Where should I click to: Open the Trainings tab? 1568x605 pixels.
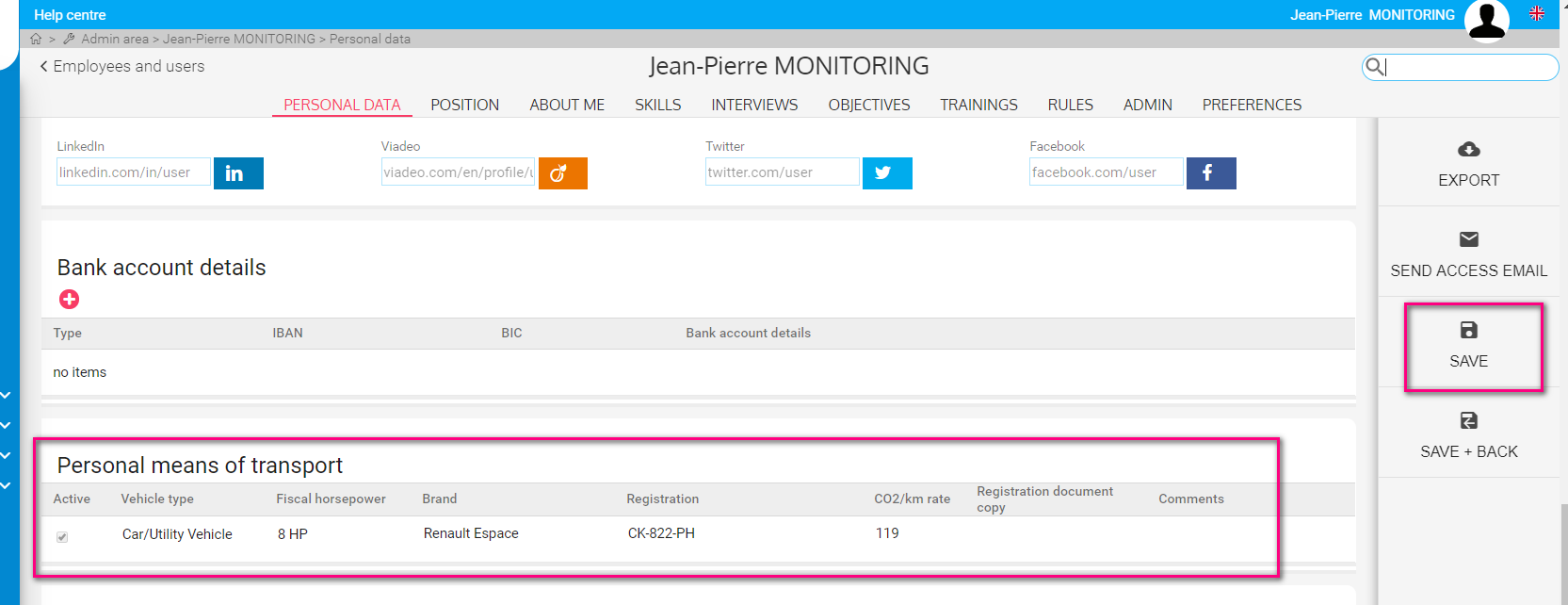point(978,105)
